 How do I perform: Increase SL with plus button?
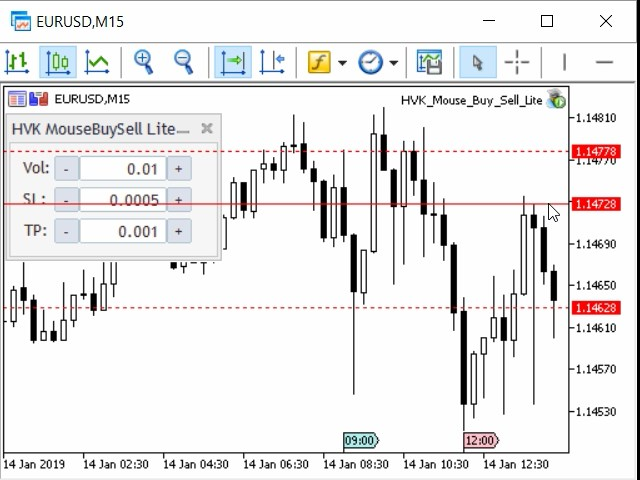[x=179, y=200]
